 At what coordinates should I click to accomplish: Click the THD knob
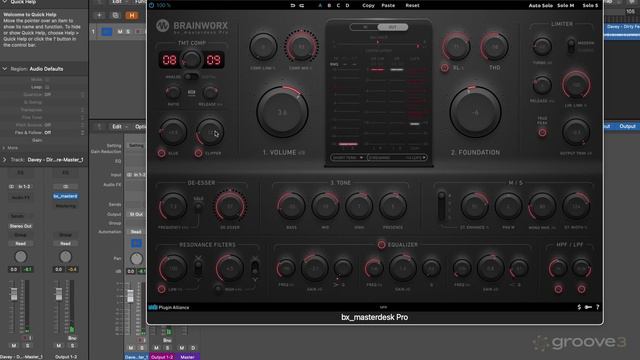click(494, 47)
